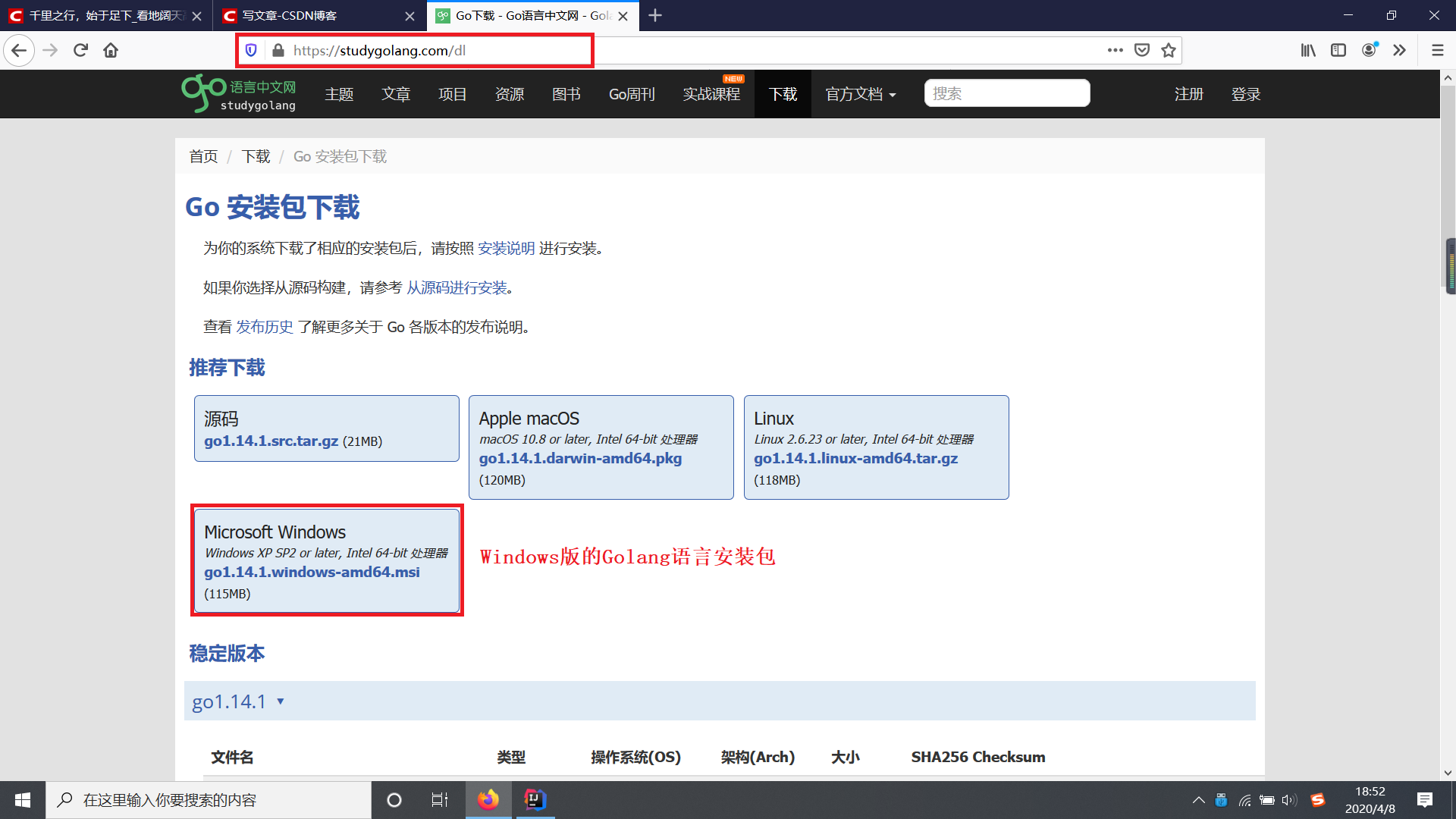This screenshot has width=1456, height=819.
Task: Show hidden system tray icons
Action: pos(1198,800)
